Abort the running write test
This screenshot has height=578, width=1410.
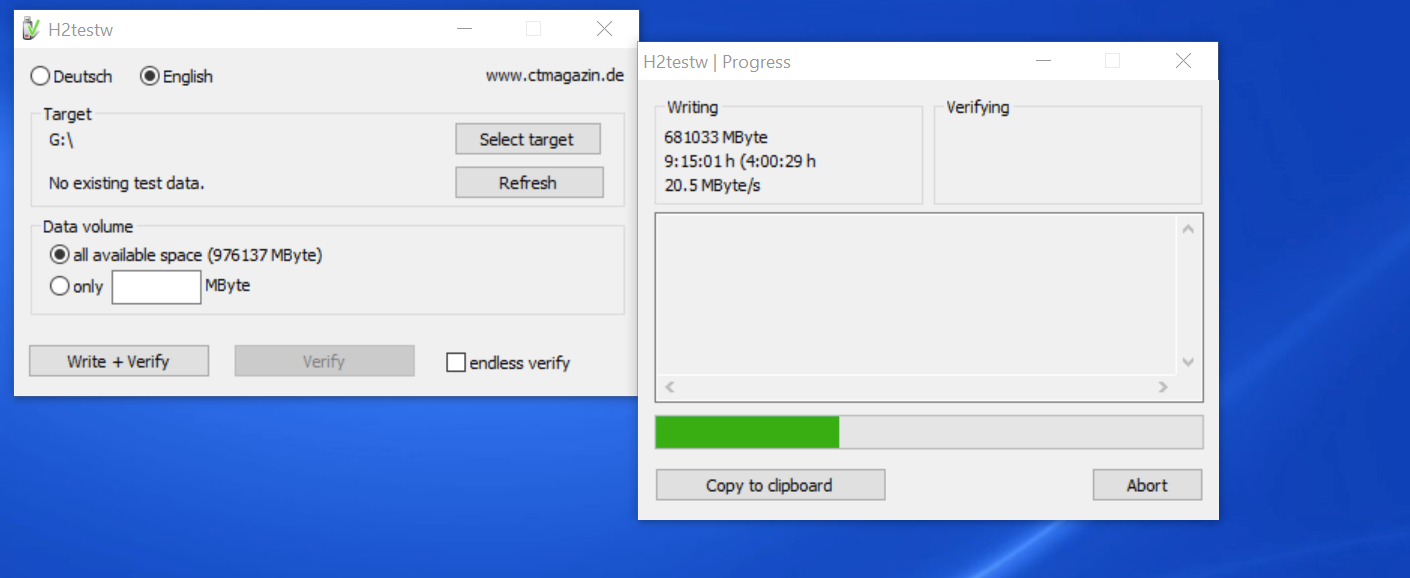click(x=1147, y=485)
